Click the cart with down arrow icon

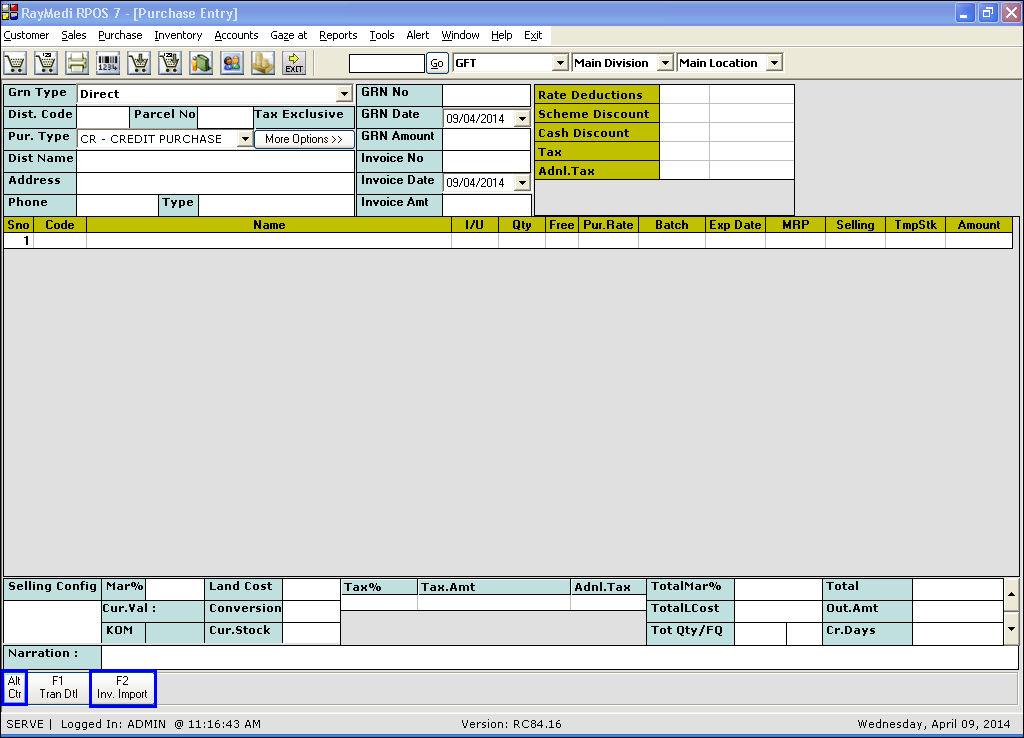pos(138,63)
